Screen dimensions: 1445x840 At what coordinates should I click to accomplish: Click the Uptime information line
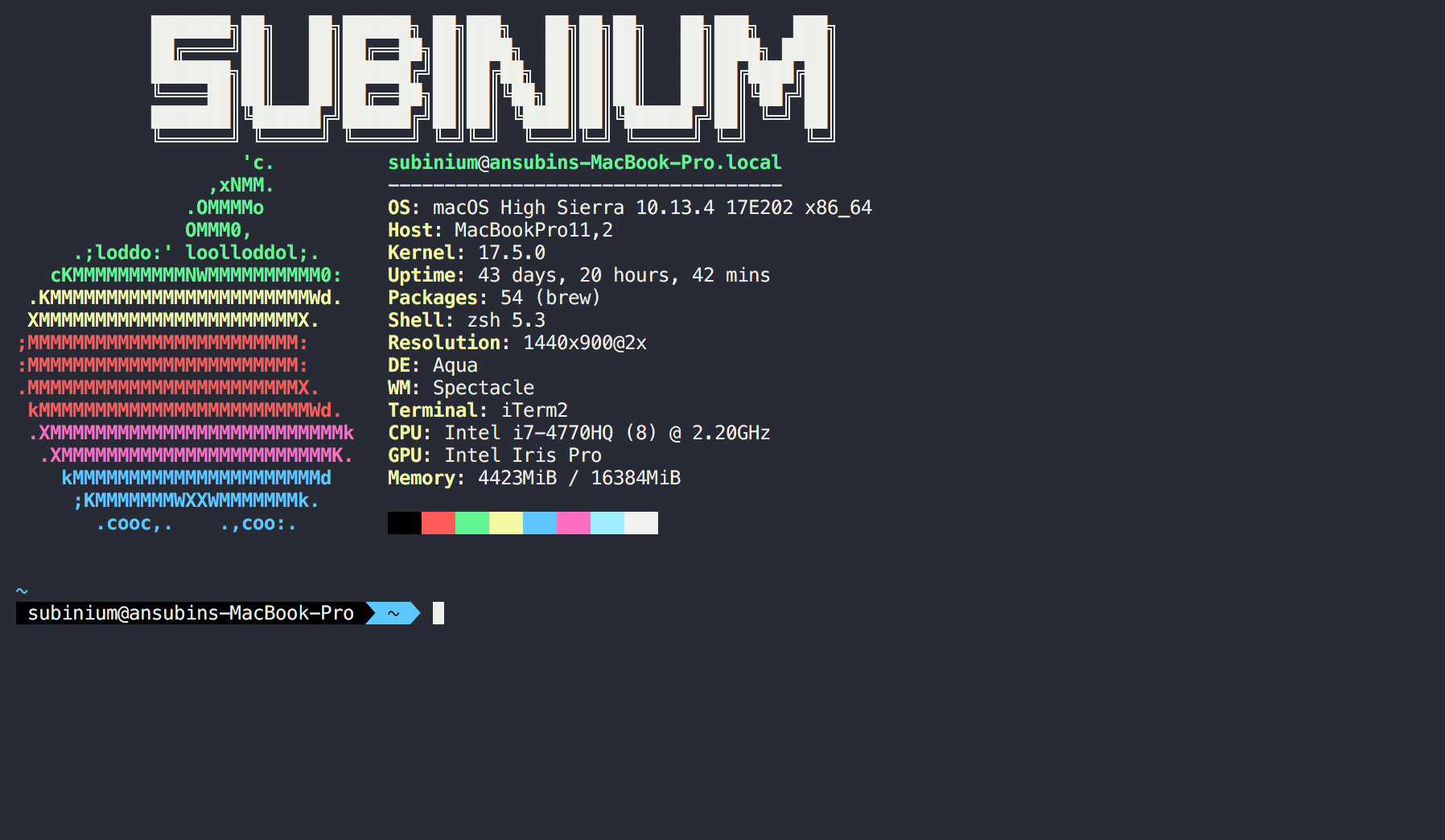tap(578, 274)
